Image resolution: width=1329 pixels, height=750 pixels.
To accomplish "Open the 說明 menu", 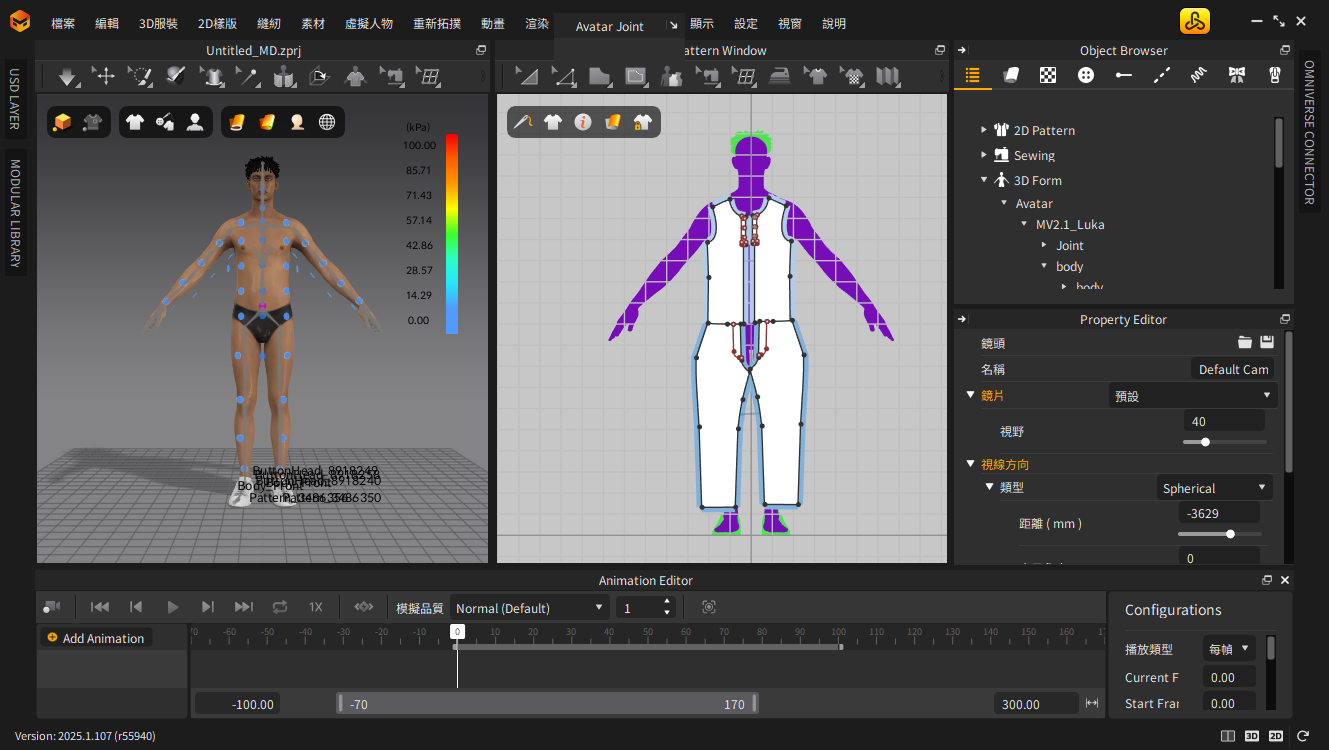I will pyautogui.click(x=834, y=23).
